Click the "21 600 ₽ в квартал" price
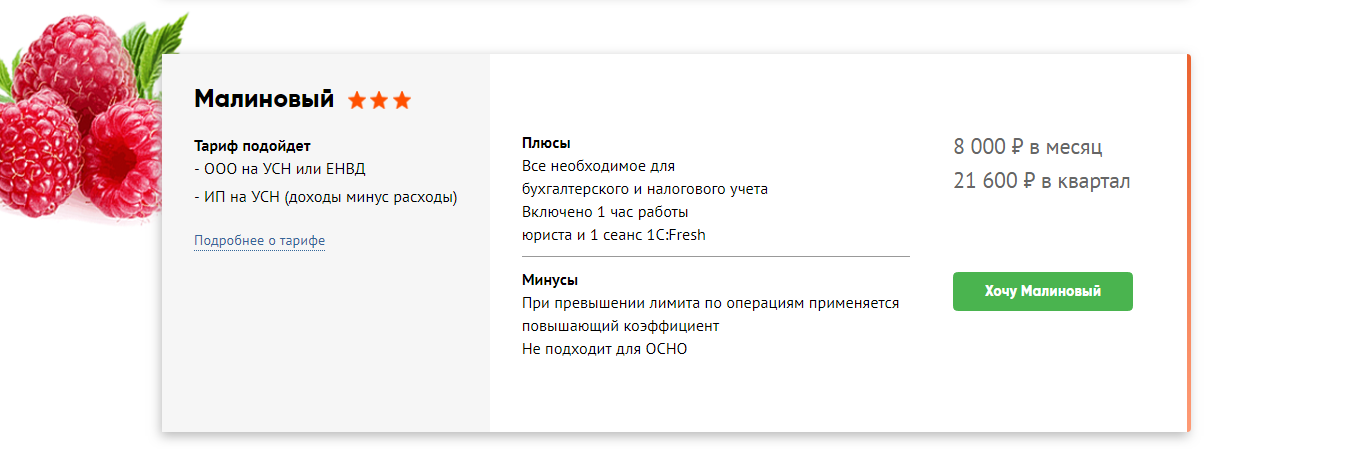 pos(1041,181)
